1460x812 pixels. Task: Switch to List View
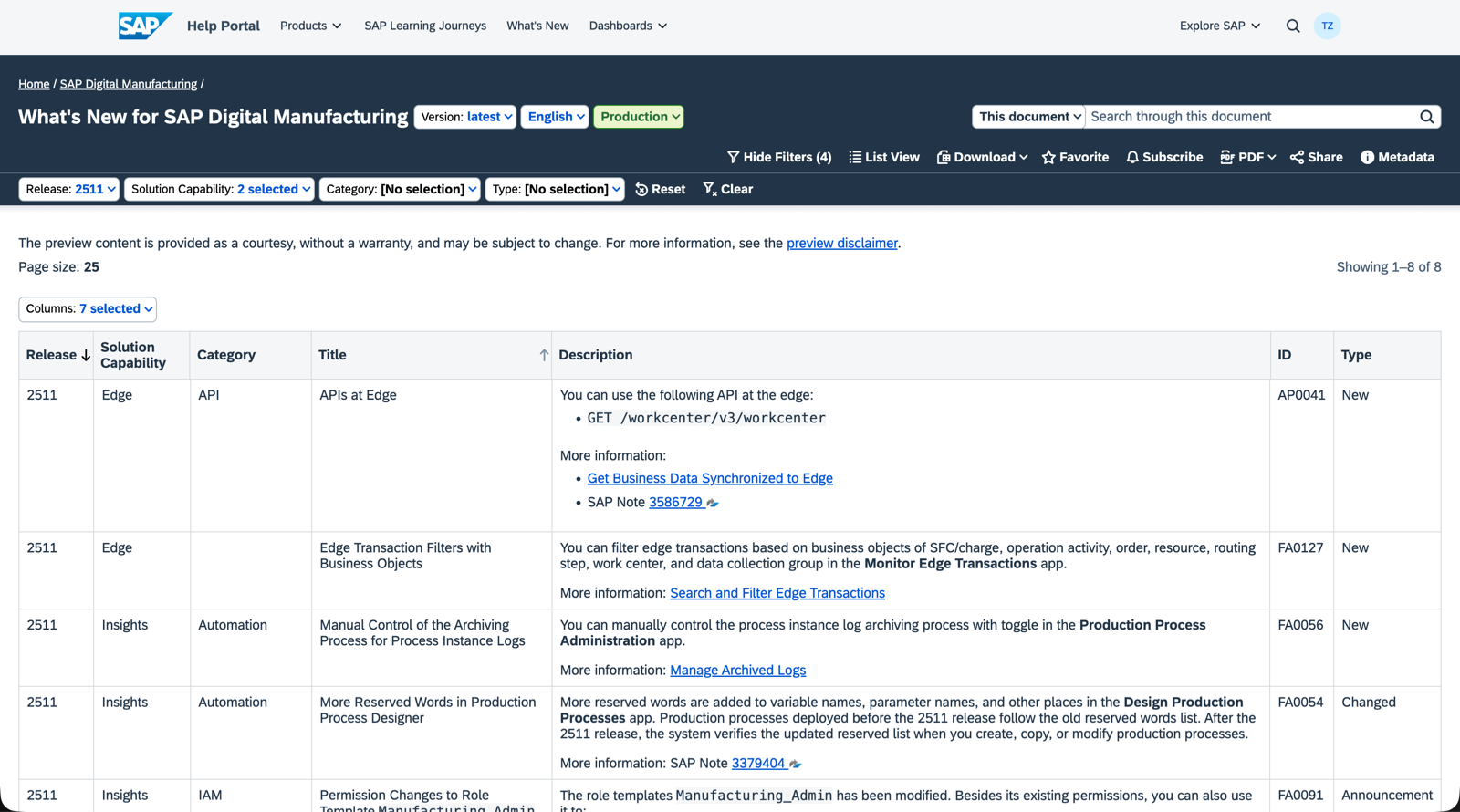point(884,157)
